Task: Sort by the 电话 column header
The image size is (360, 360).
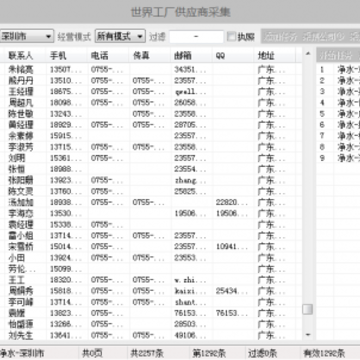Action: 108,56
